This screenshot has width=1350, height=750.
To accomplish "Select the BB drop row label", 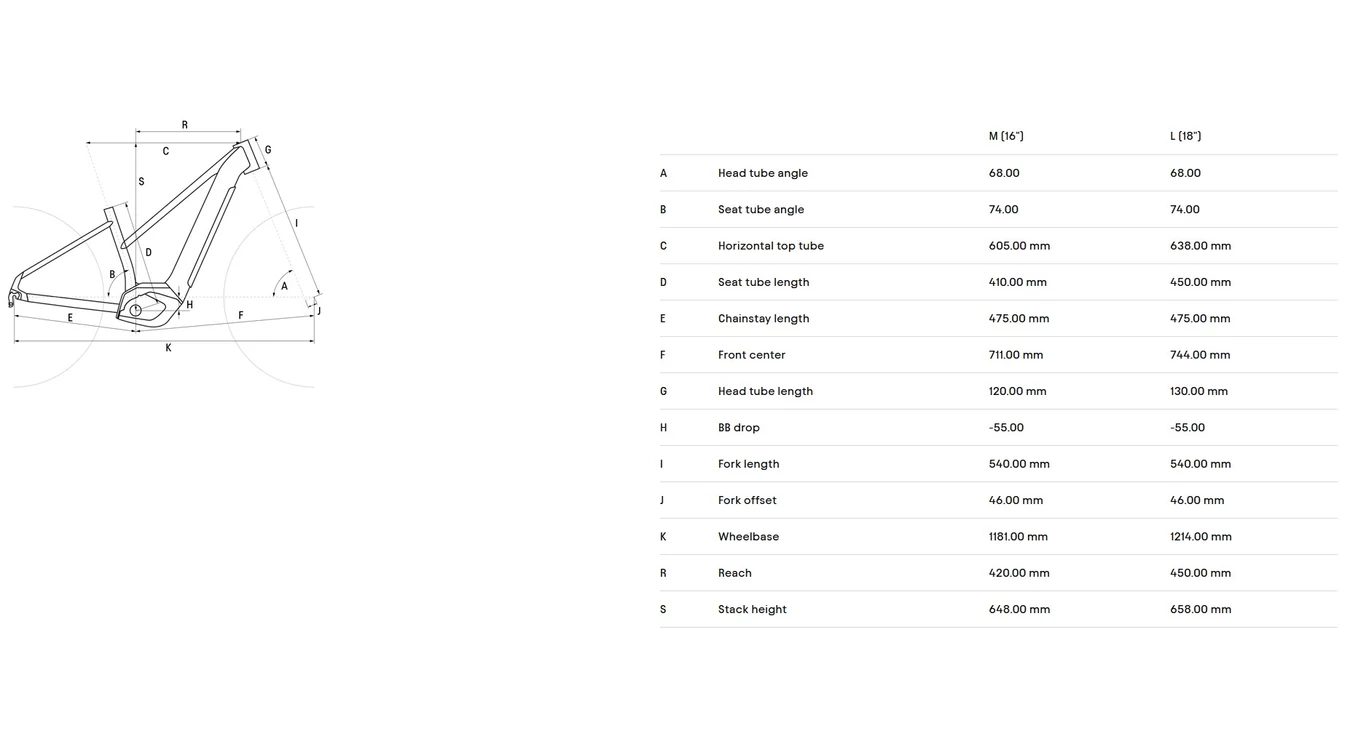I will pos(739,428).
